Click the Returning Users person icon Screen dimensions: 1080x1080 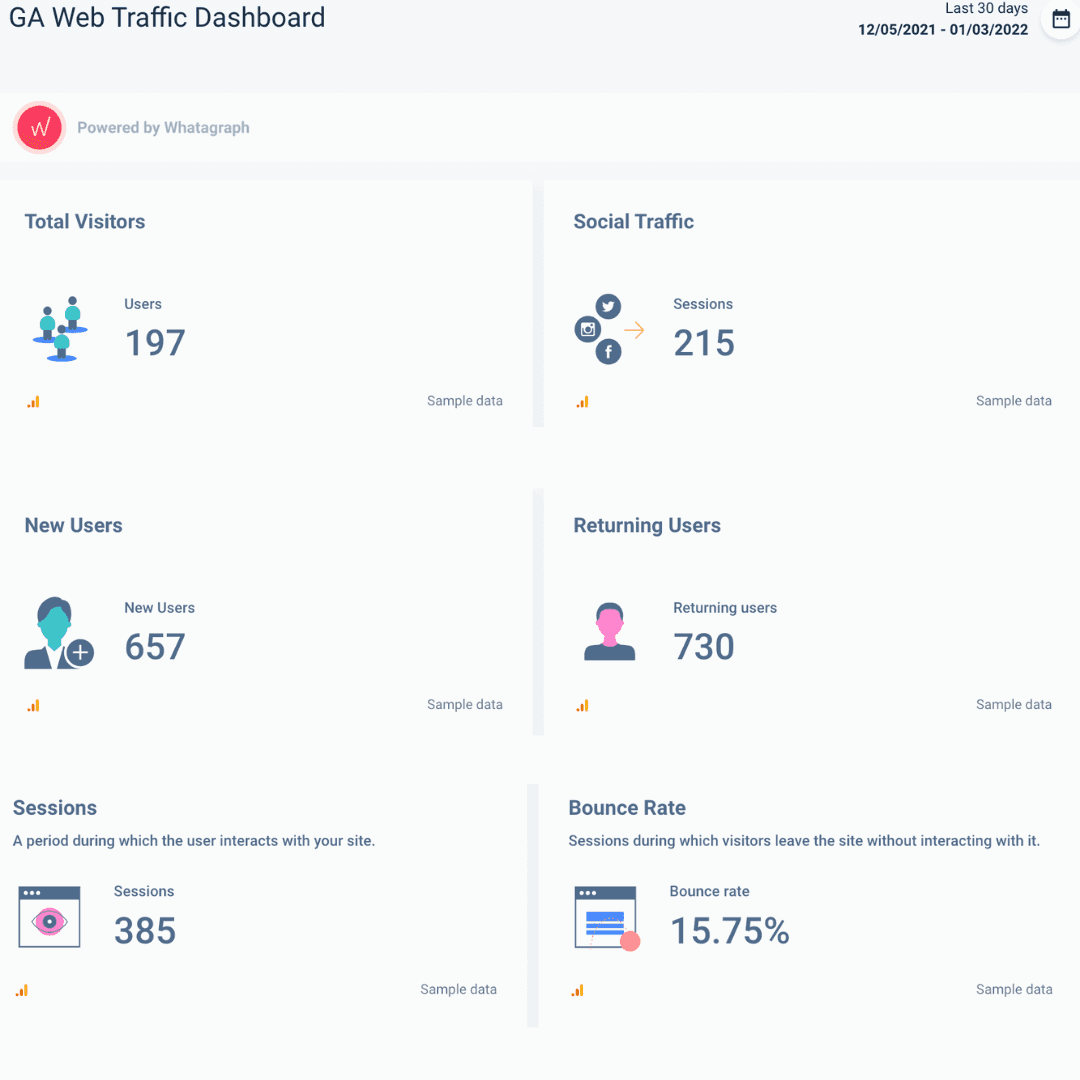pyautogui.click(x=610, y=631)
